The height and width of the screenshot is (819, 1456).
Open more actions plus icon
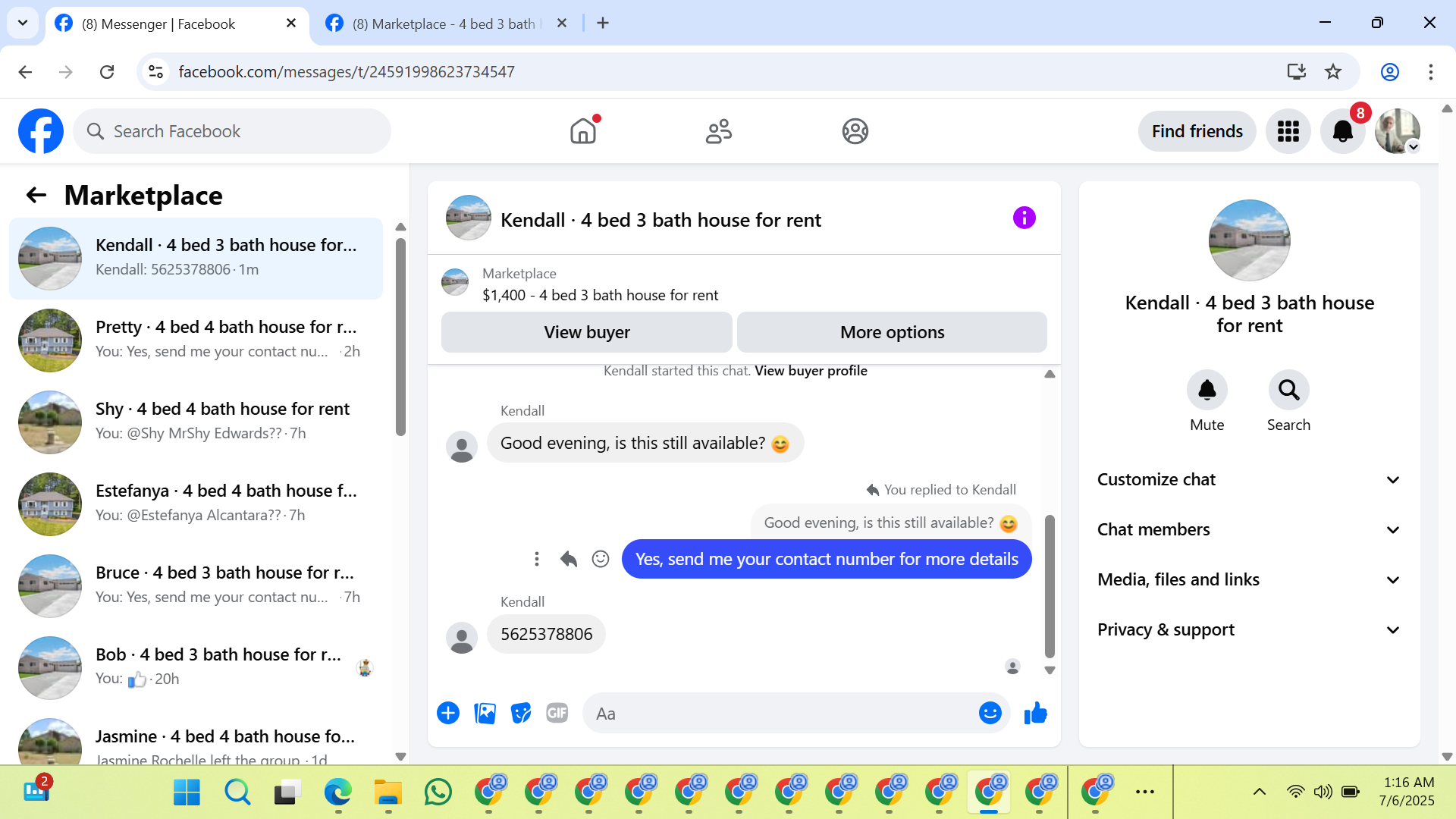click(x=448, y=714)
